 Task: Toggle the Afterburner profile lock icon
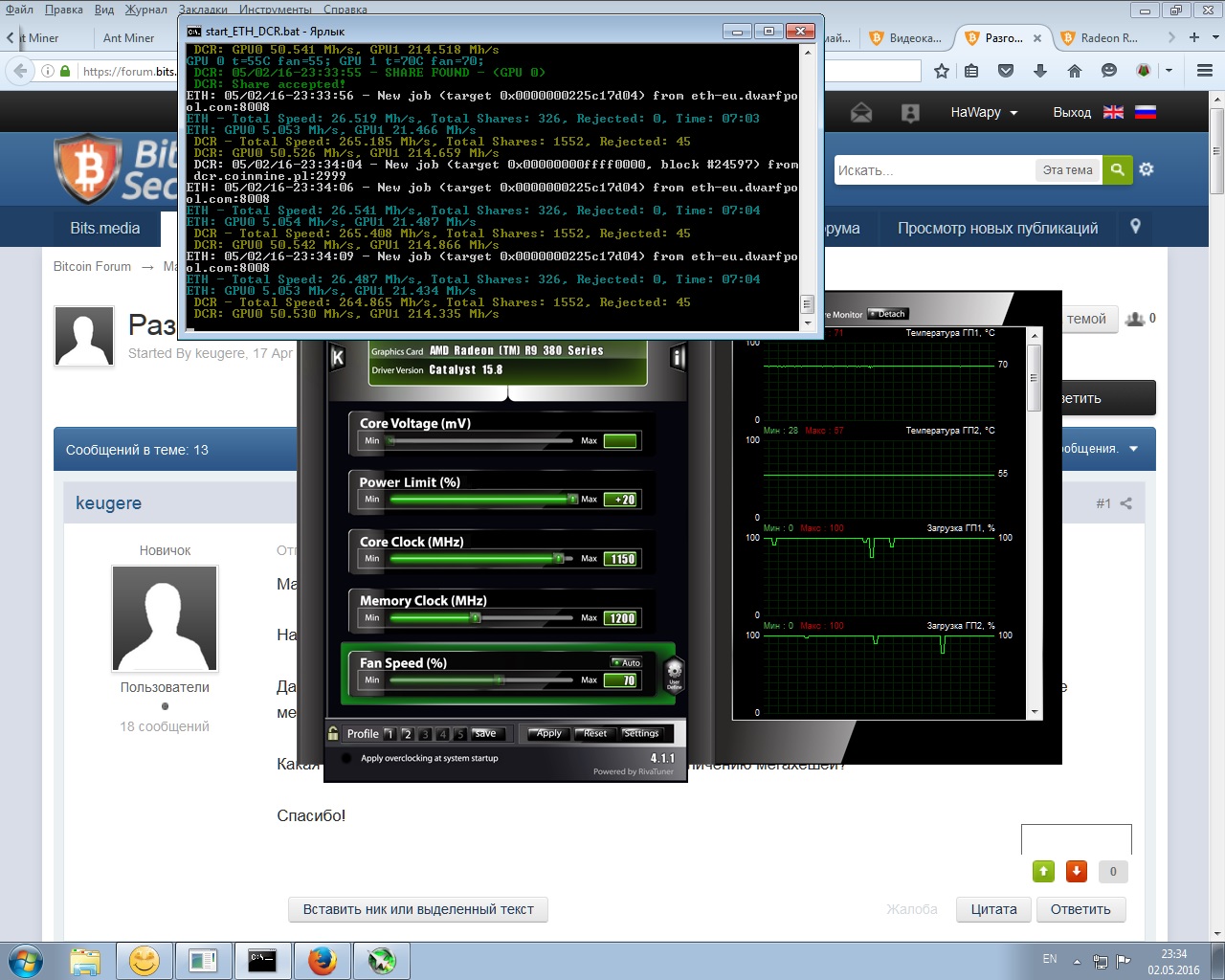[333, 733]
